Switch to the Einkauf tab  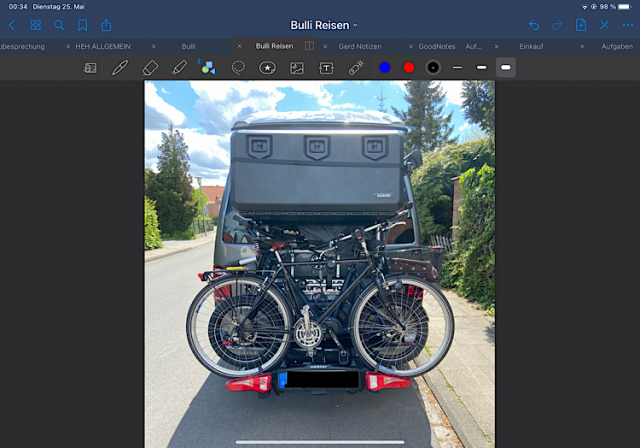[531, 46]
